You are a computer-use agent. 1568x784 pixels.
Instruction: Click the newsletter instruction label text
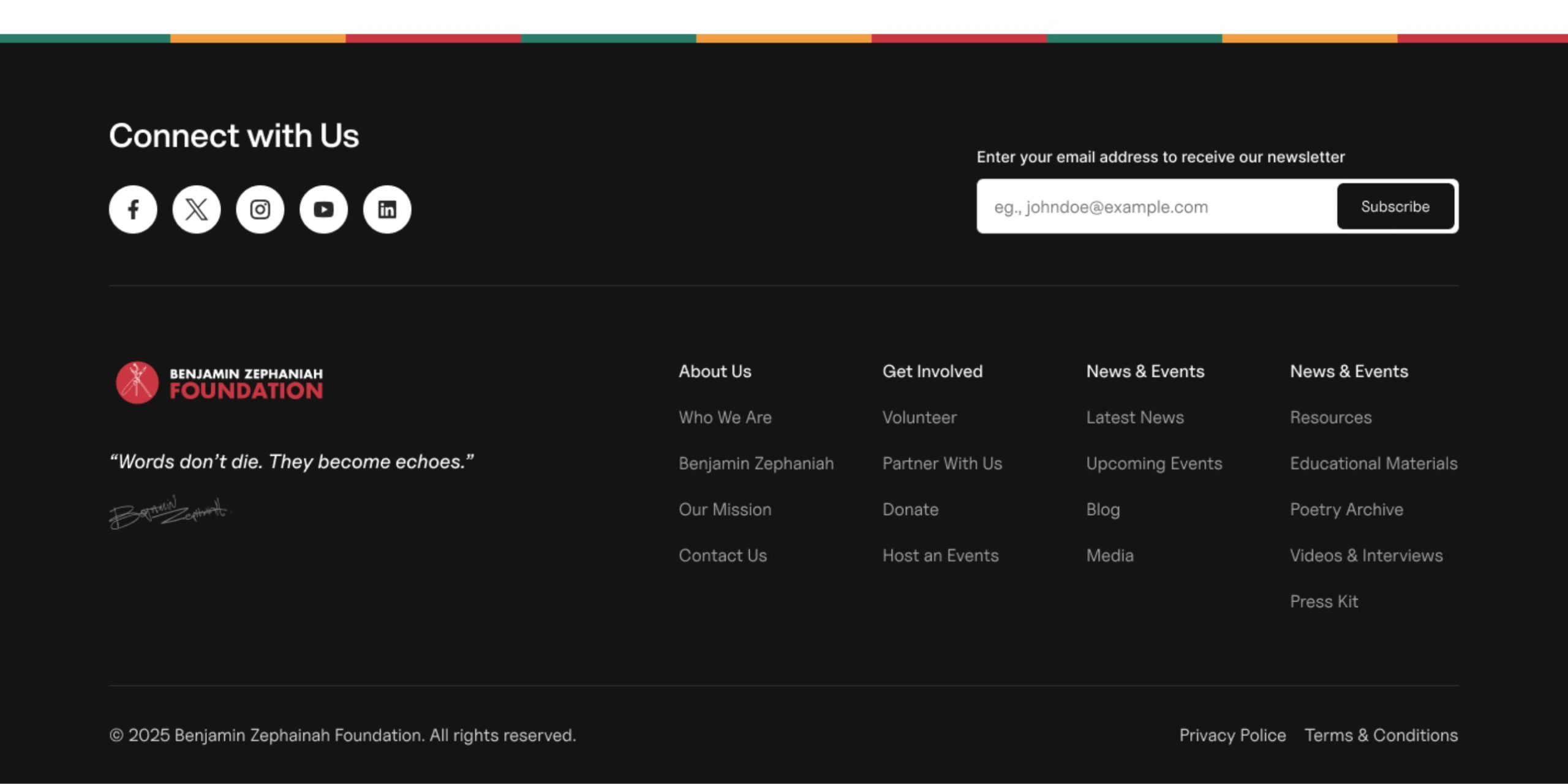pos(1161,157)
